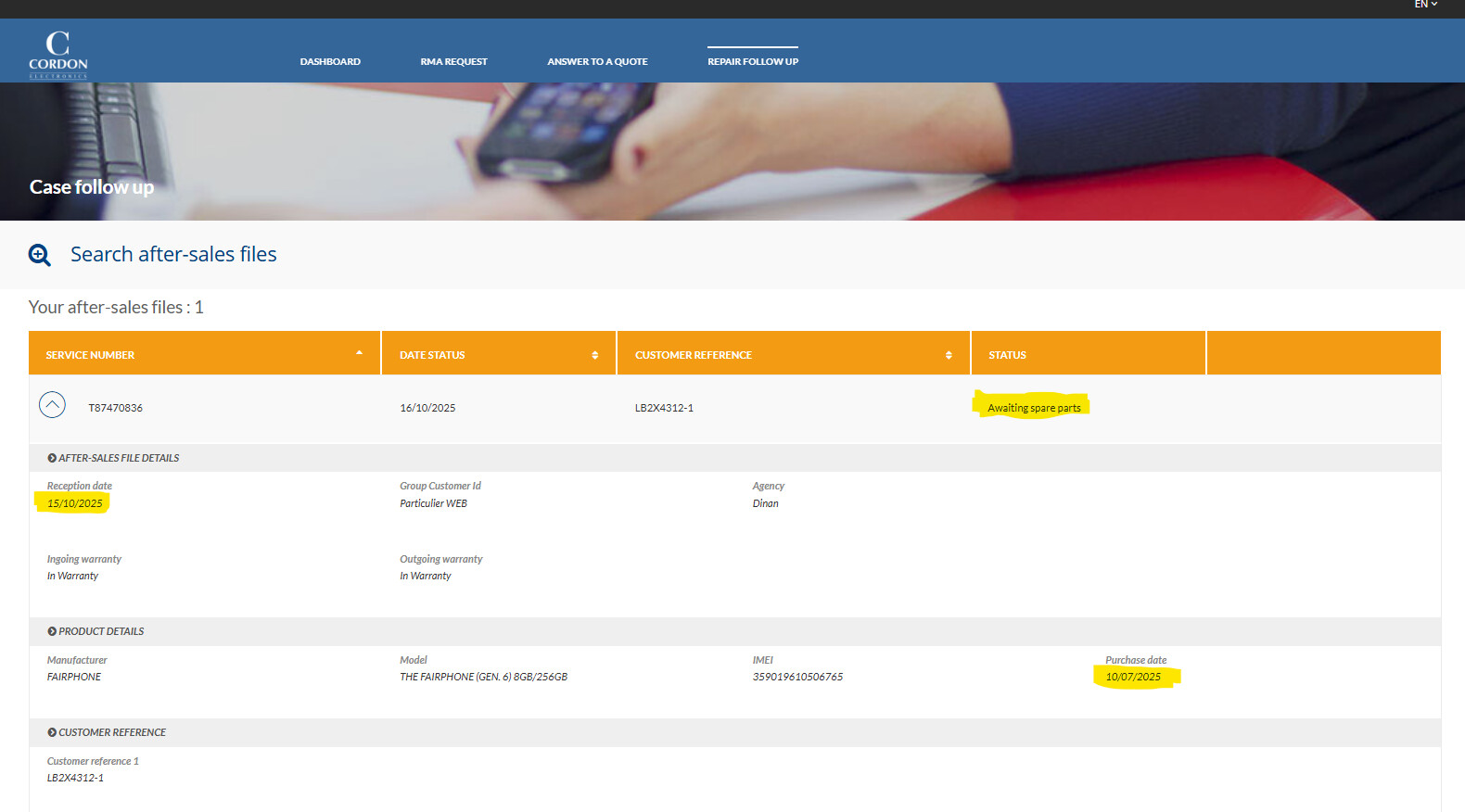The width and height of the screenshot is (1465, 812).
Task: Click the IMEI number 359019610506765
Action: point(797,677)
